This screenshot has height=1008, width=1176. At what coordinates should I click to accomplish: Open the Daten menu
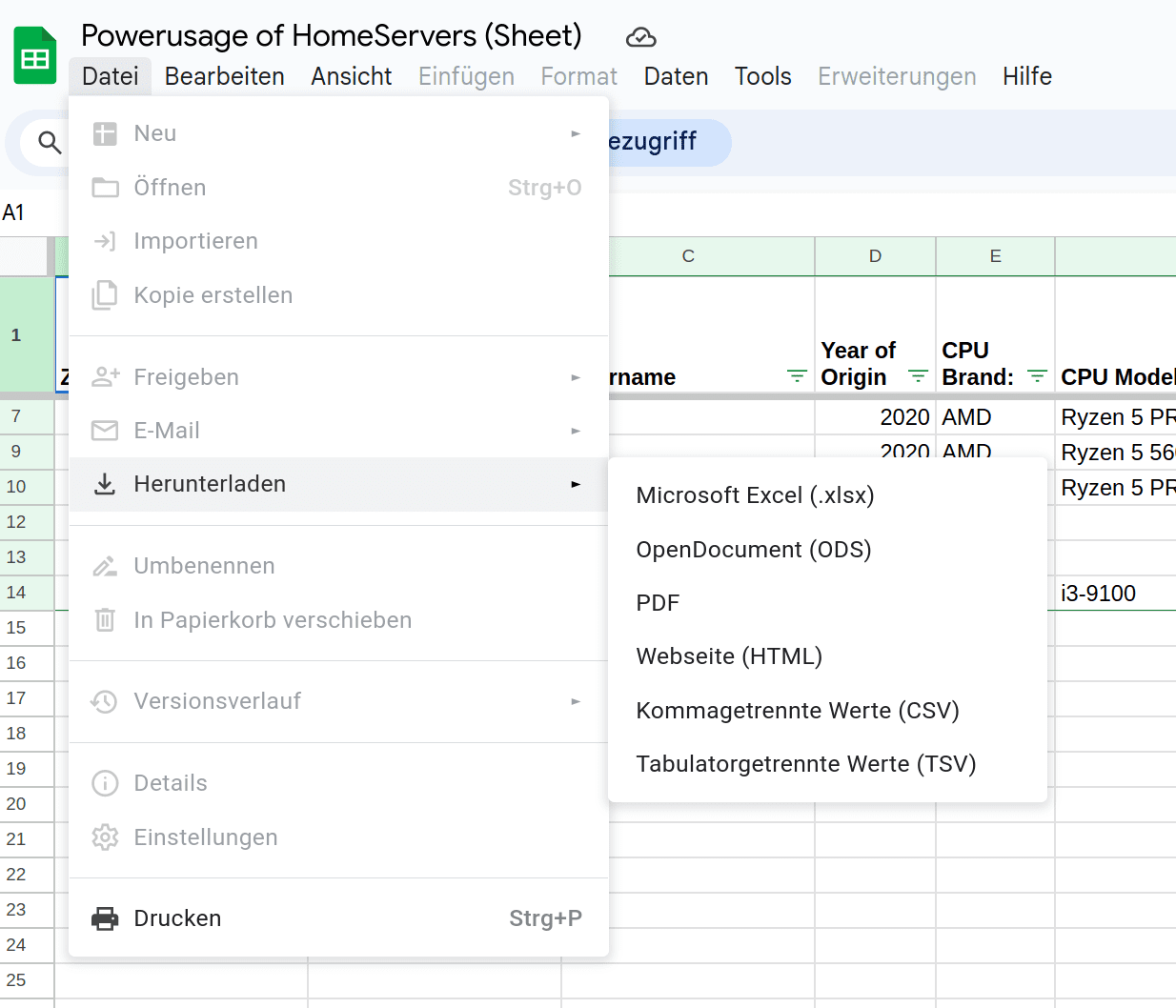point(677,76)
